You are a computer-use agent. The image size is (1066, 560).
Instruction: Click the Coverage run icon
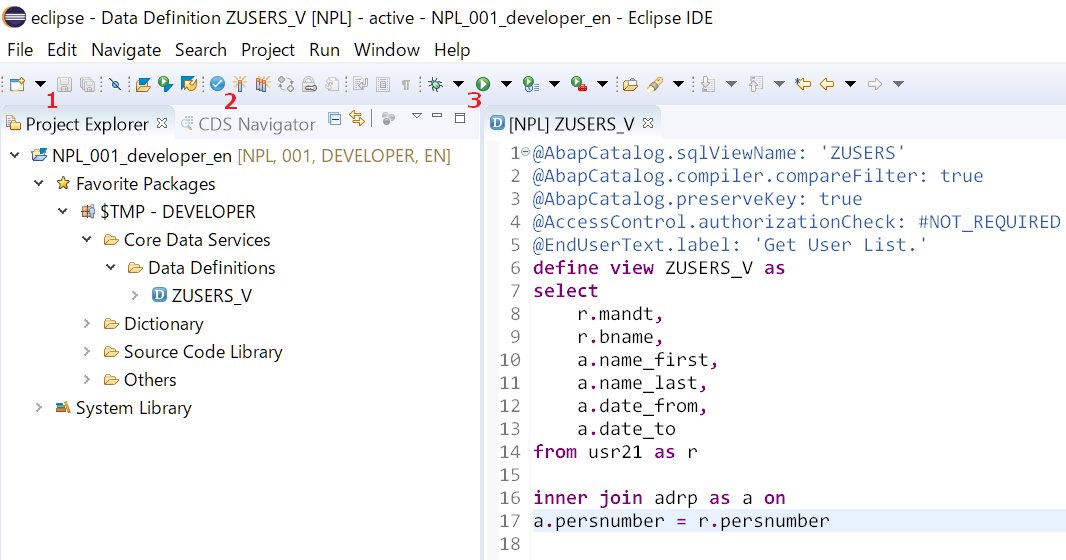(531, 84)
